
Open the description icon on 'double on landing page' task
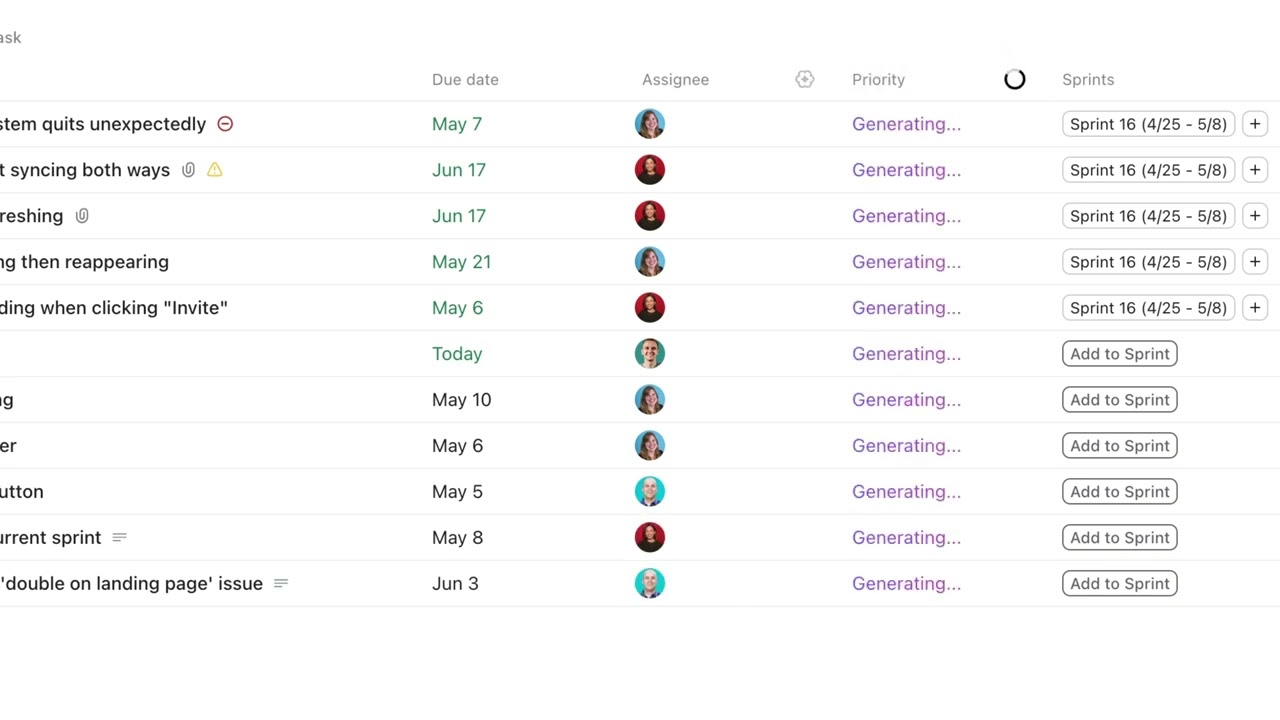tap(281, 584)
